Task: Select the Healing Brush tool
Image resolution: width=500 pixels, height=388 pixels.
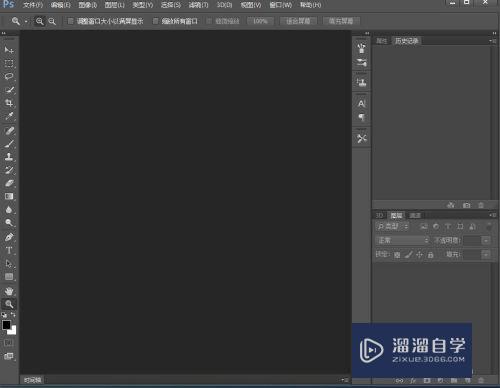Action: (9, 131)
